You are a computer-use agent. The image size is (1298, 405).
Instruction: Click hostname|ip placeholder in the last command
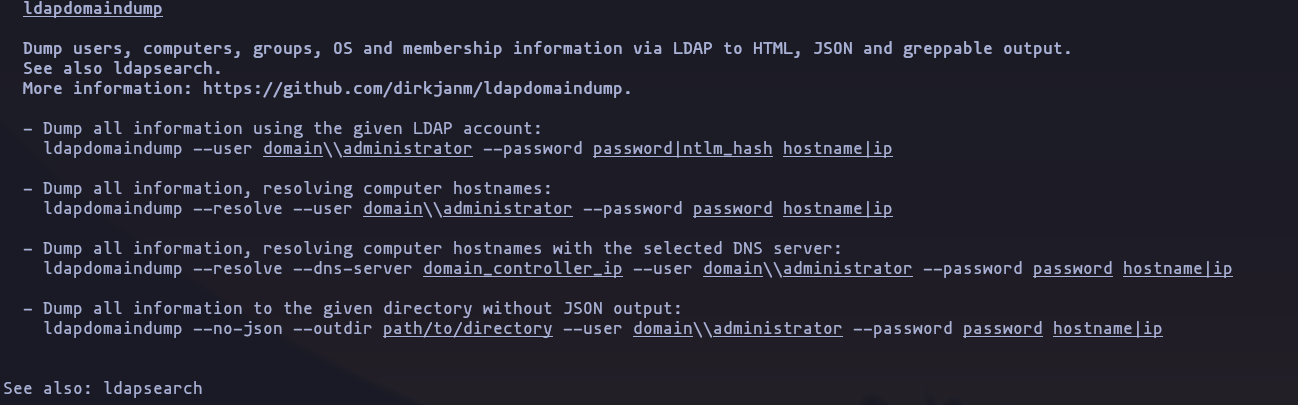1107,328
